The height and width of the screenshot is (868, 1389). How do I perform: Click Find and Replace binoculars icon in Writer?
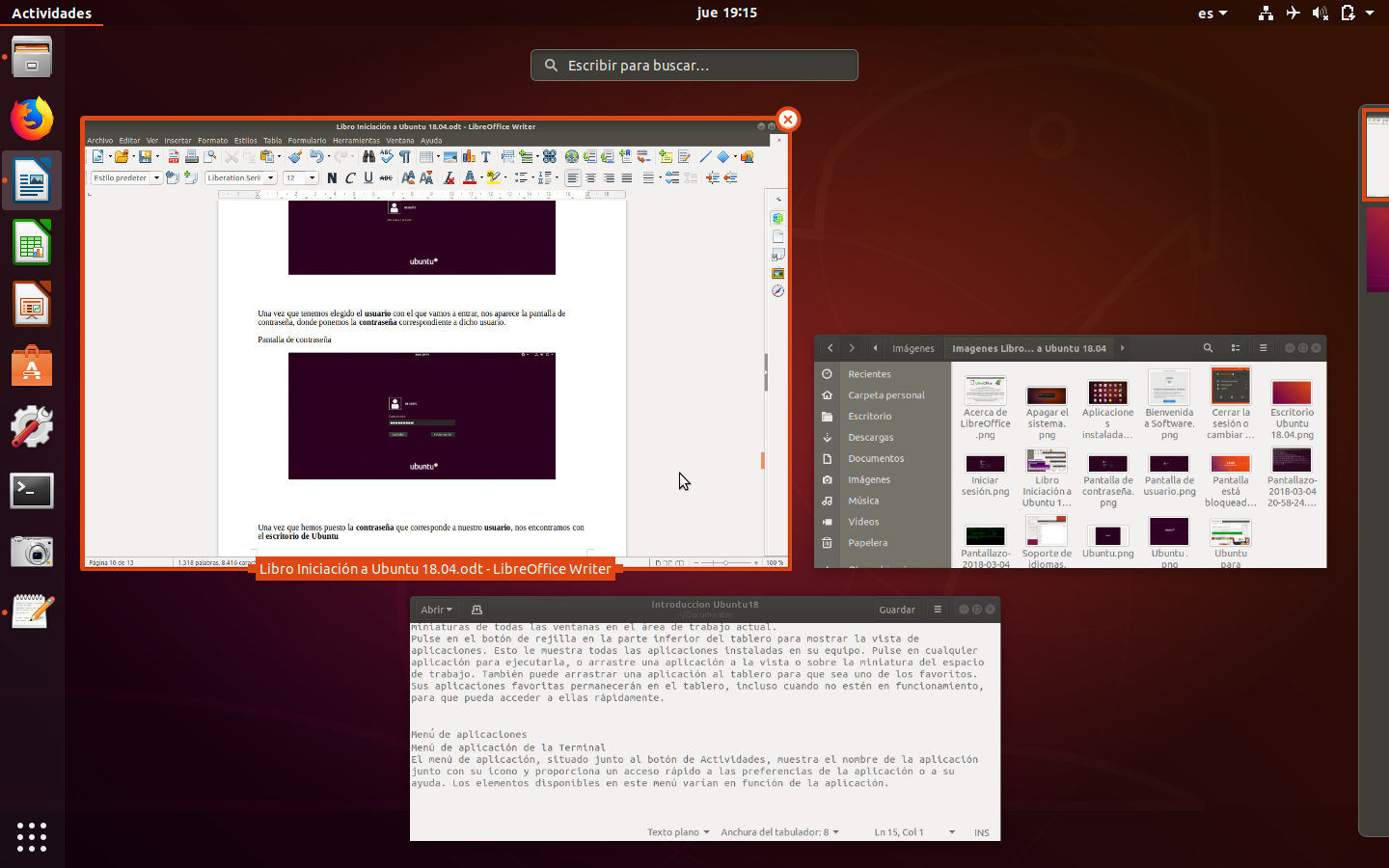[368, 156]
